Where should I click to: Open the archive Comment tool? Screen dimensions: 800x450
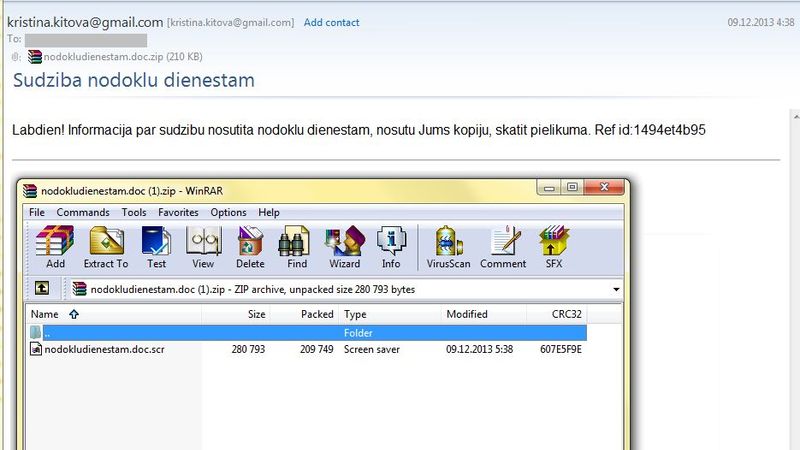click(503, 247)
